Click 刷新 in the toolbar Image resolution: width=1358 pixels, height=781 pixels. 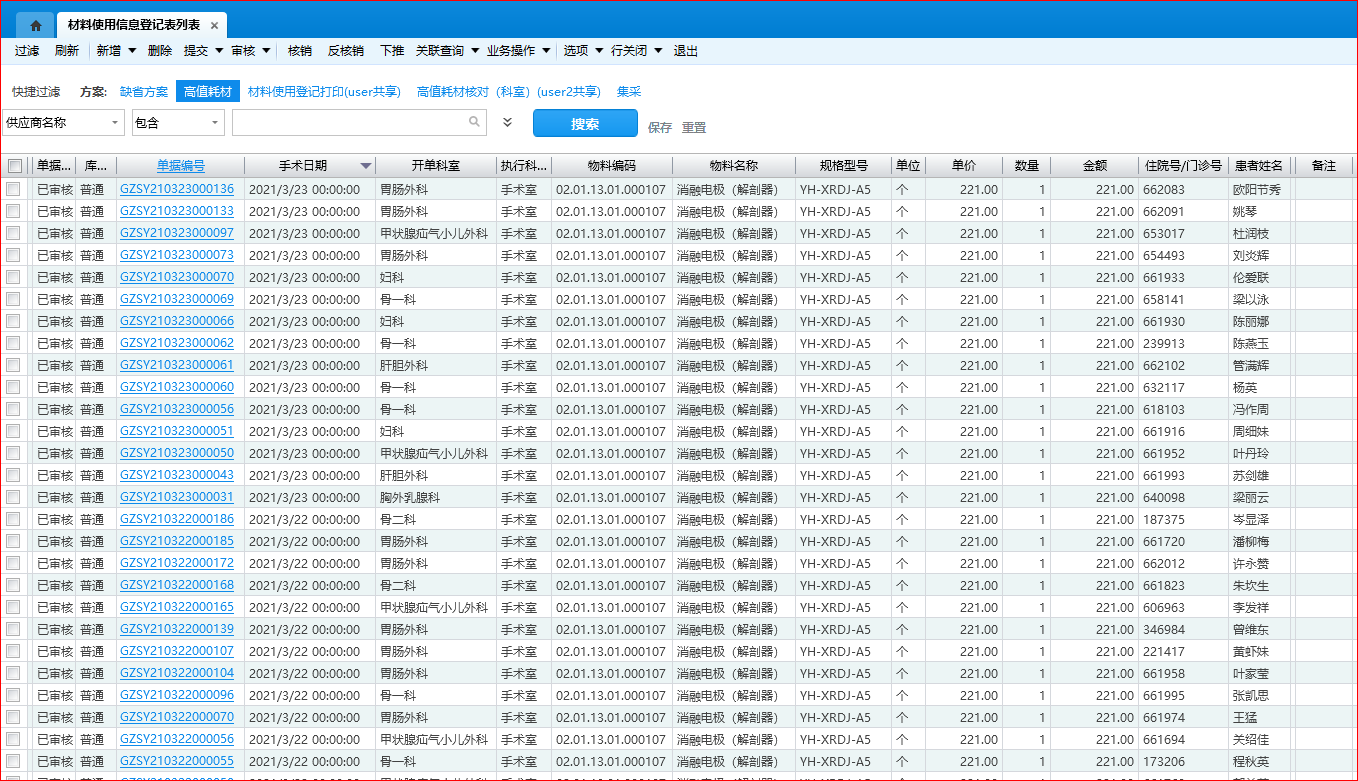[x=66, y=51]
